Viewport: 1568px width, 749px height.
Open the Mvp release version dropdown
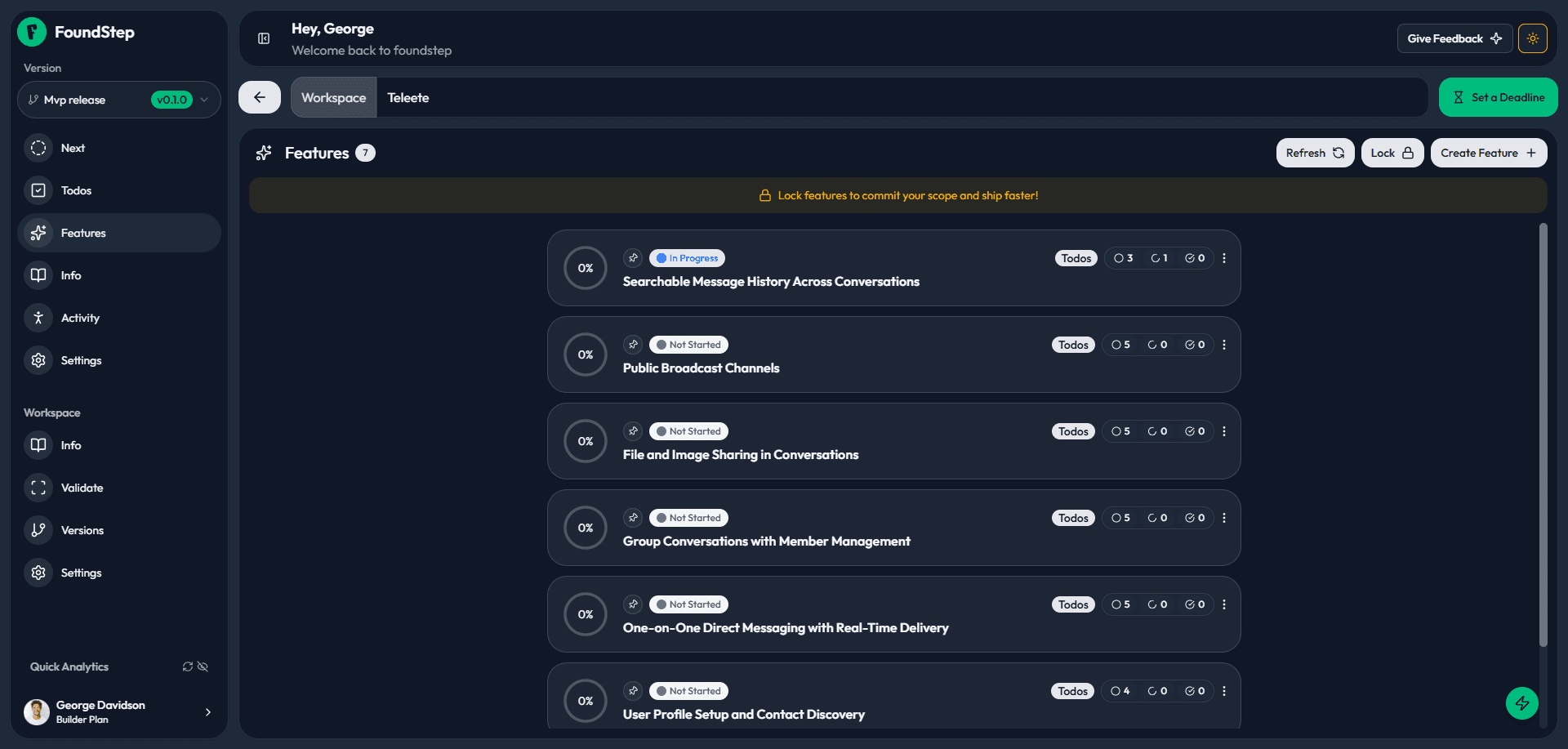tap(118, 100)
